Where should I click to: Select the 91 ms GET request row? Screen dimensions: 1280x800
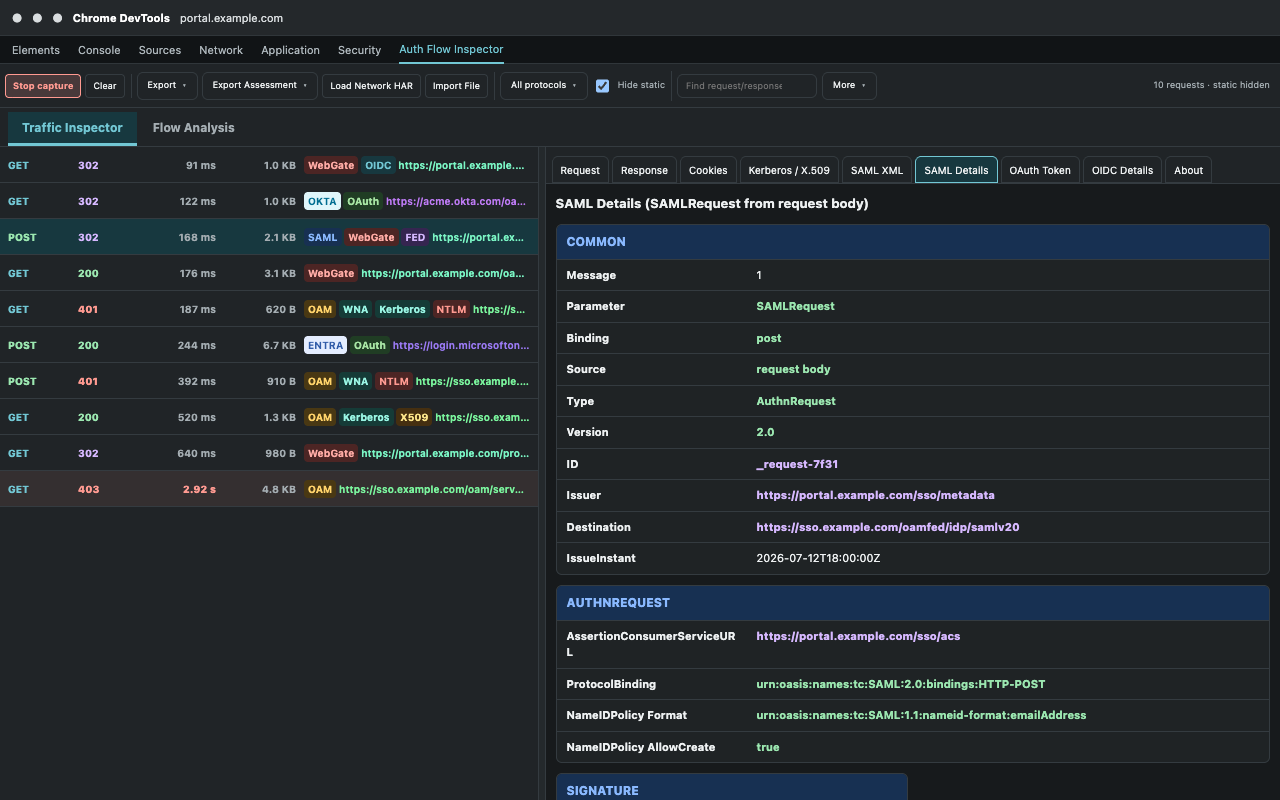click(269, 165)
